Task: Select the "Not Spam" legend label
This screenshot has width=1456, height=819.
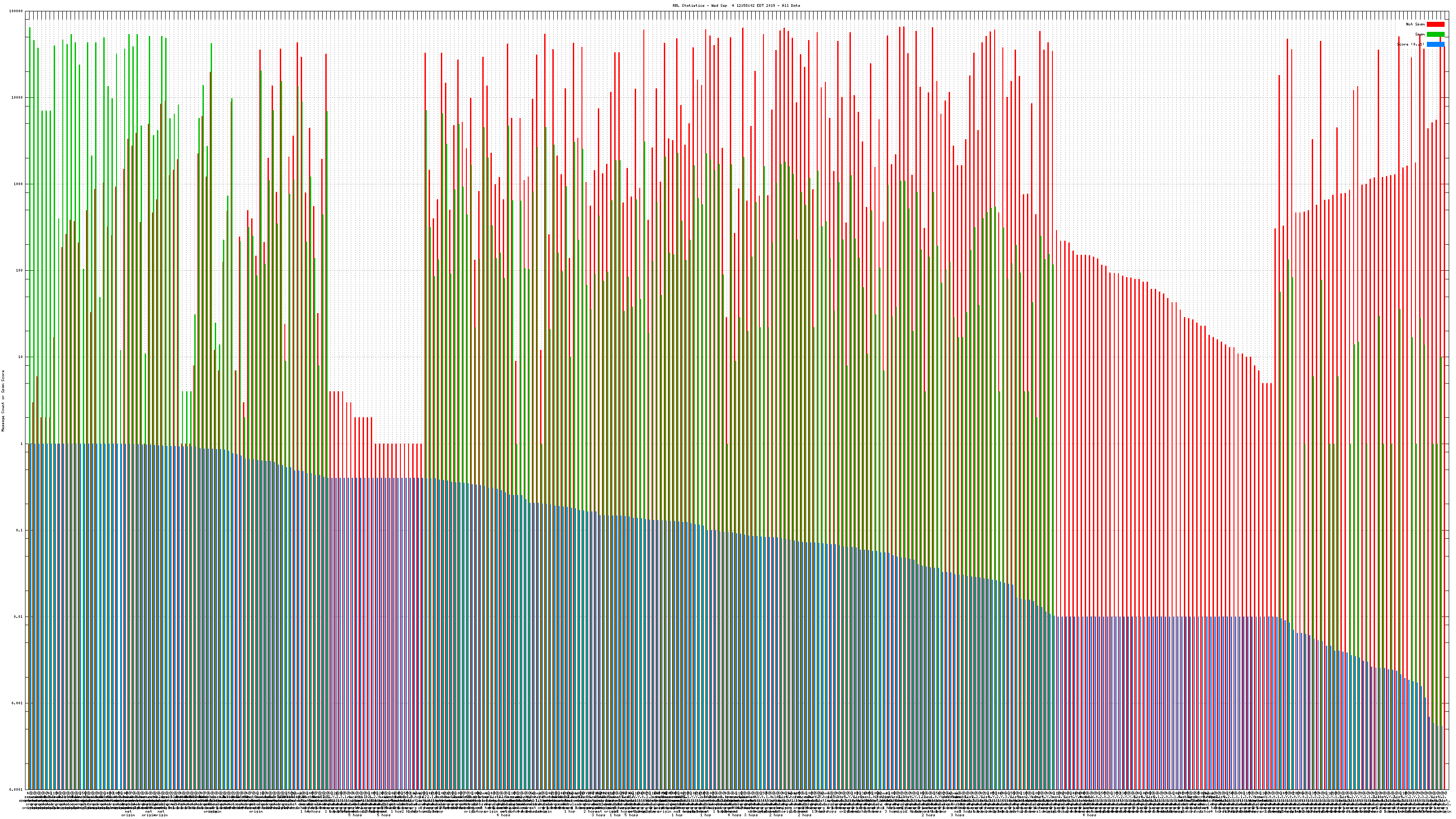Action: 1416,24
